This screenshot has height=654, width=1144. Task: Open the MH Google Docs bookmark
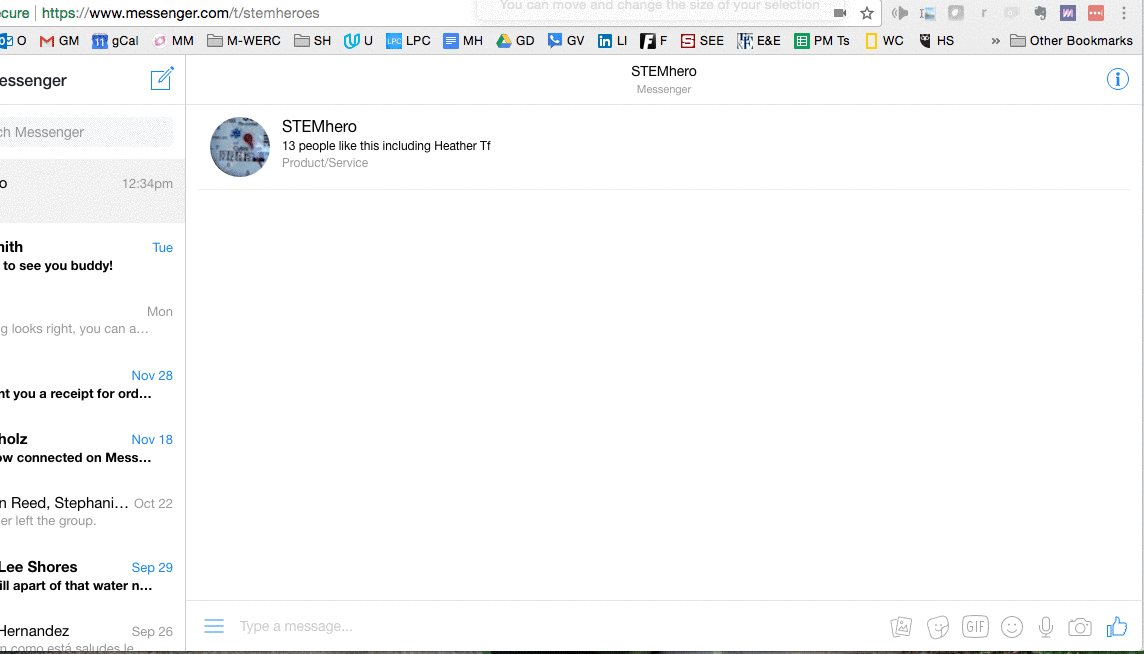(x=463, y=41)
